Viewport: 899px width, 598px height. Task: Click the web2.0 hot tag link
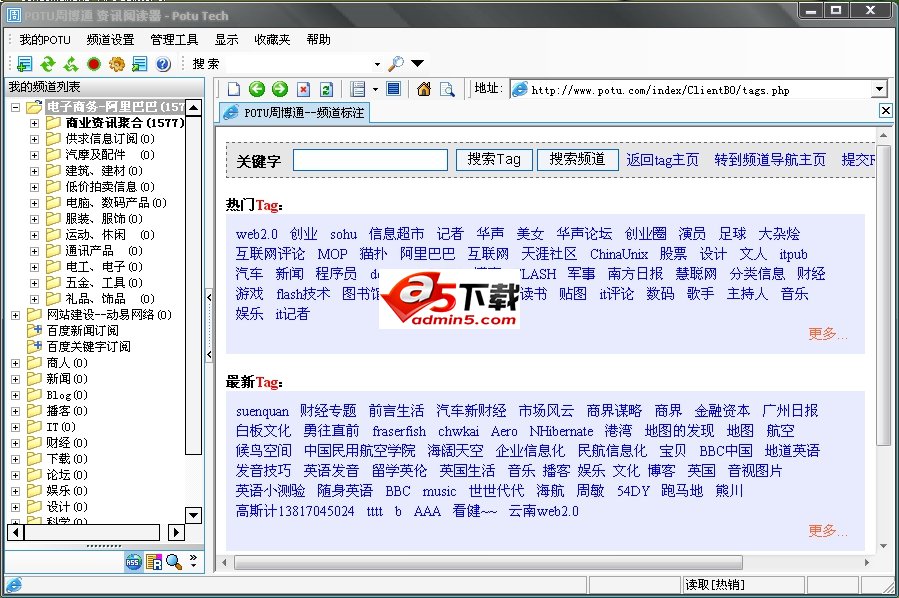256,234
